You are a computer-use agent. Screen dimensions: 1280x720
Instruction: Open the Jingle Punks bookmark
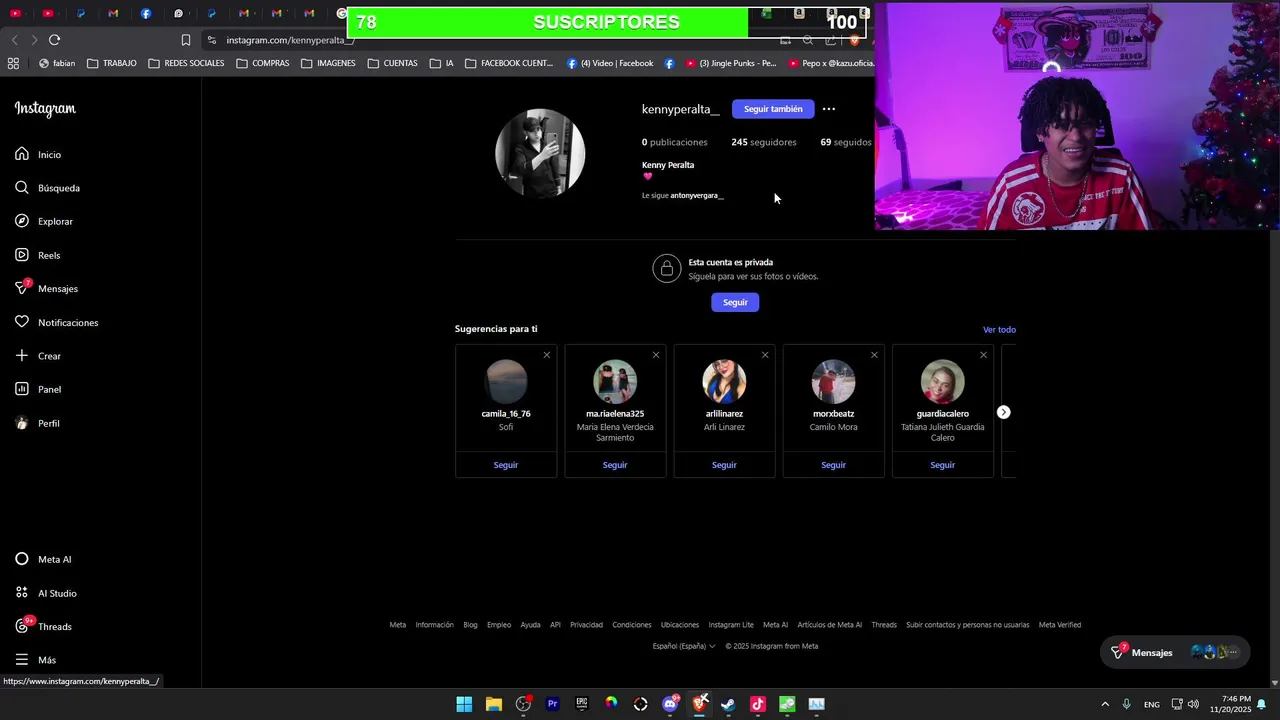click(731, 63)
